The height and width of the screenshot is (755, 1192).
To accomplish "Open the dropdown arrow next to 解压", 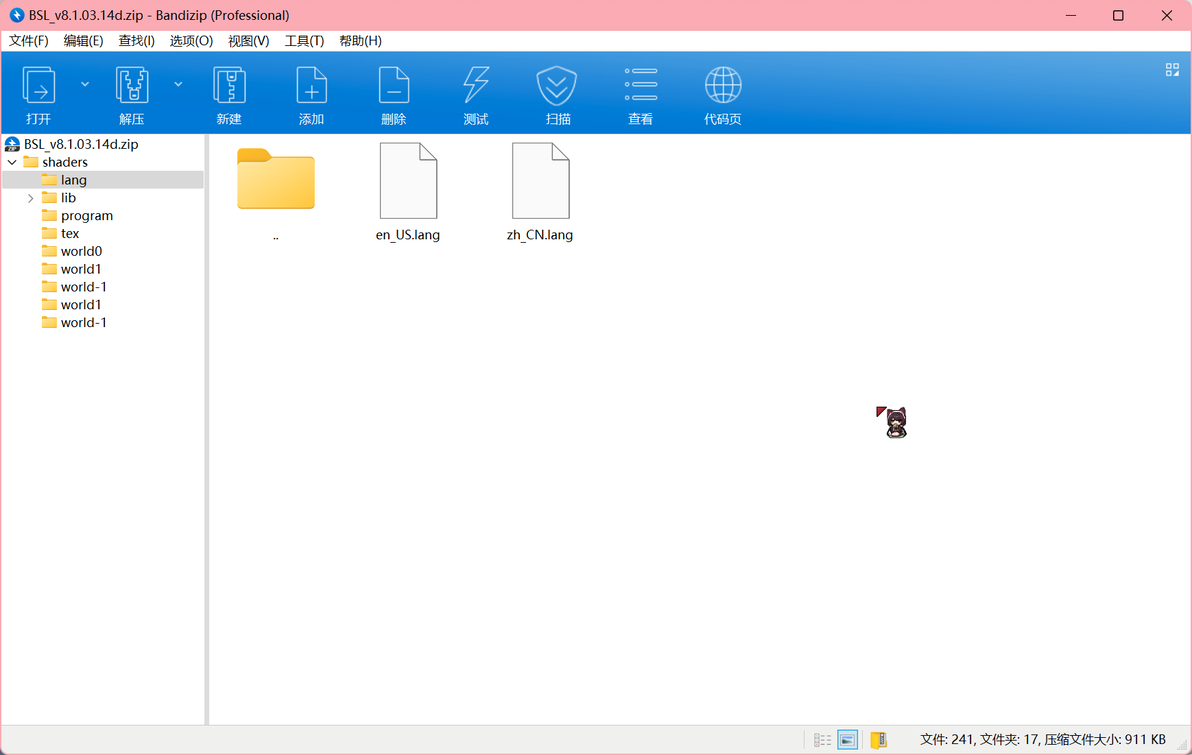I will click(178, 84).
